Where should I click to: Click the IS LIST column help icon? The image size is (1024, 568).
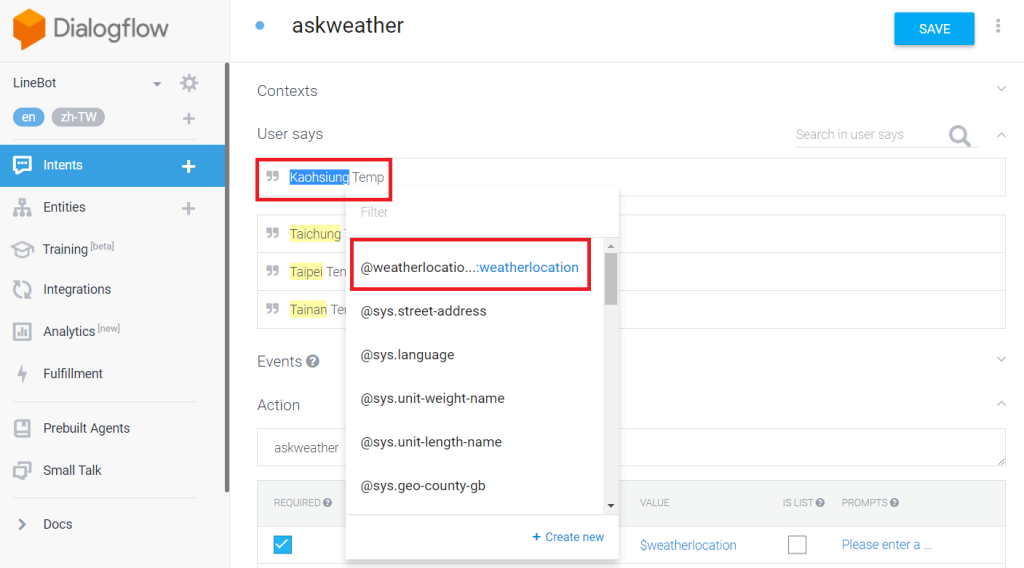(820, 503)
